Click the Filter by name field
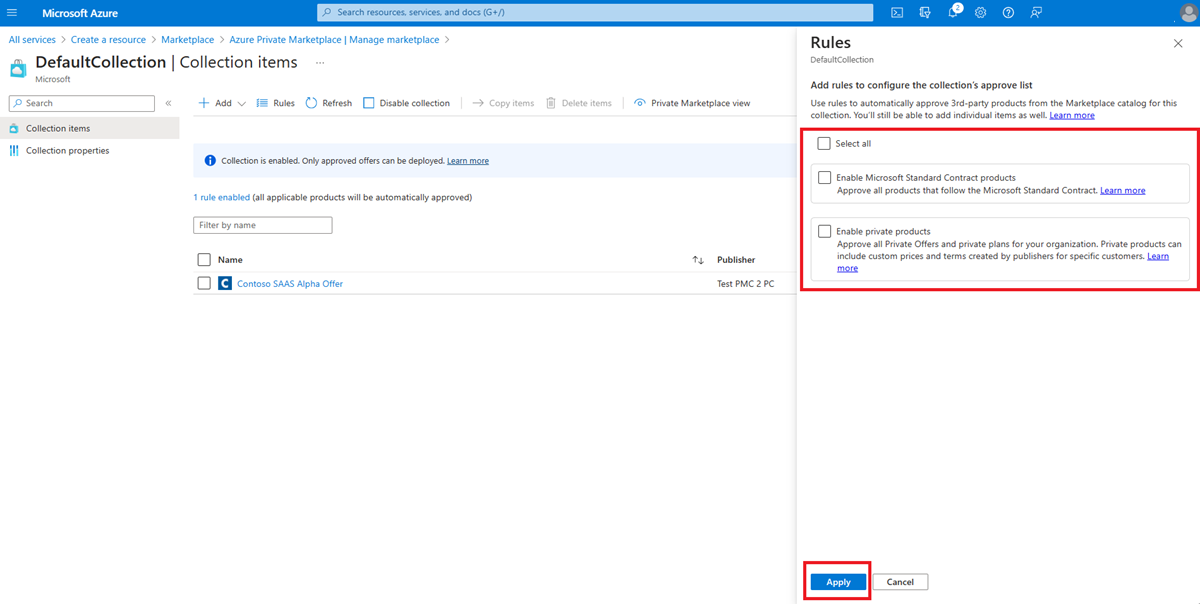Image resolution: width=1200 pixels, height=604 pixels. (x=262, y=226)
